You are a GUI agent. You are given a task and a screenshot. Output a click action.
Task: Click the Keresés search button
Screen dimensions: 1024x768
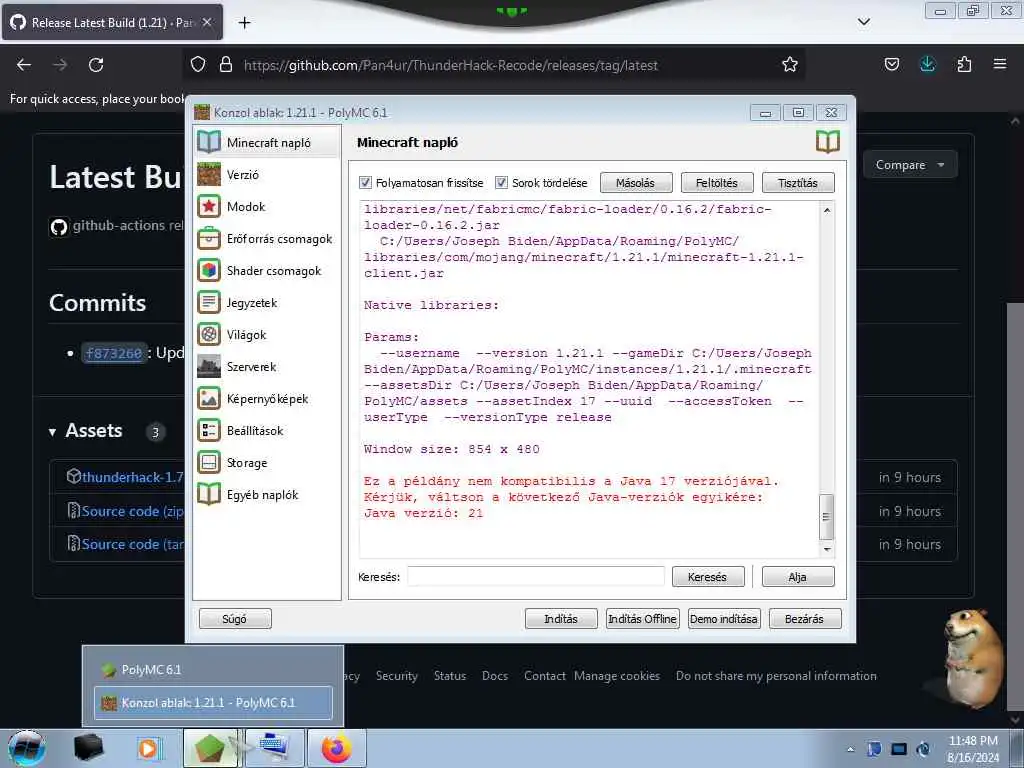pyautogui.click(x=707, y=577)
